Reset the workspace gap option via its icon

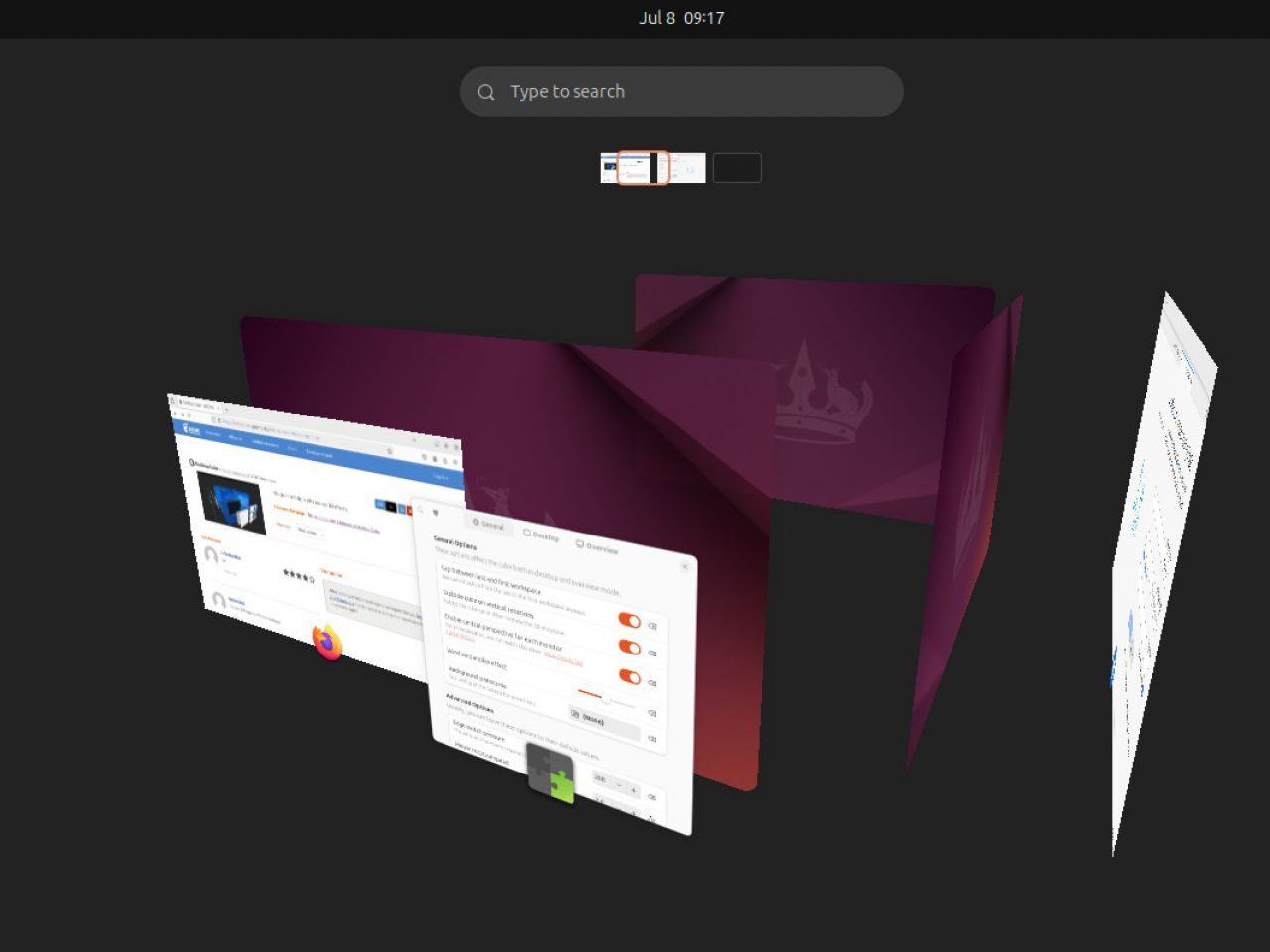(652, 627)
